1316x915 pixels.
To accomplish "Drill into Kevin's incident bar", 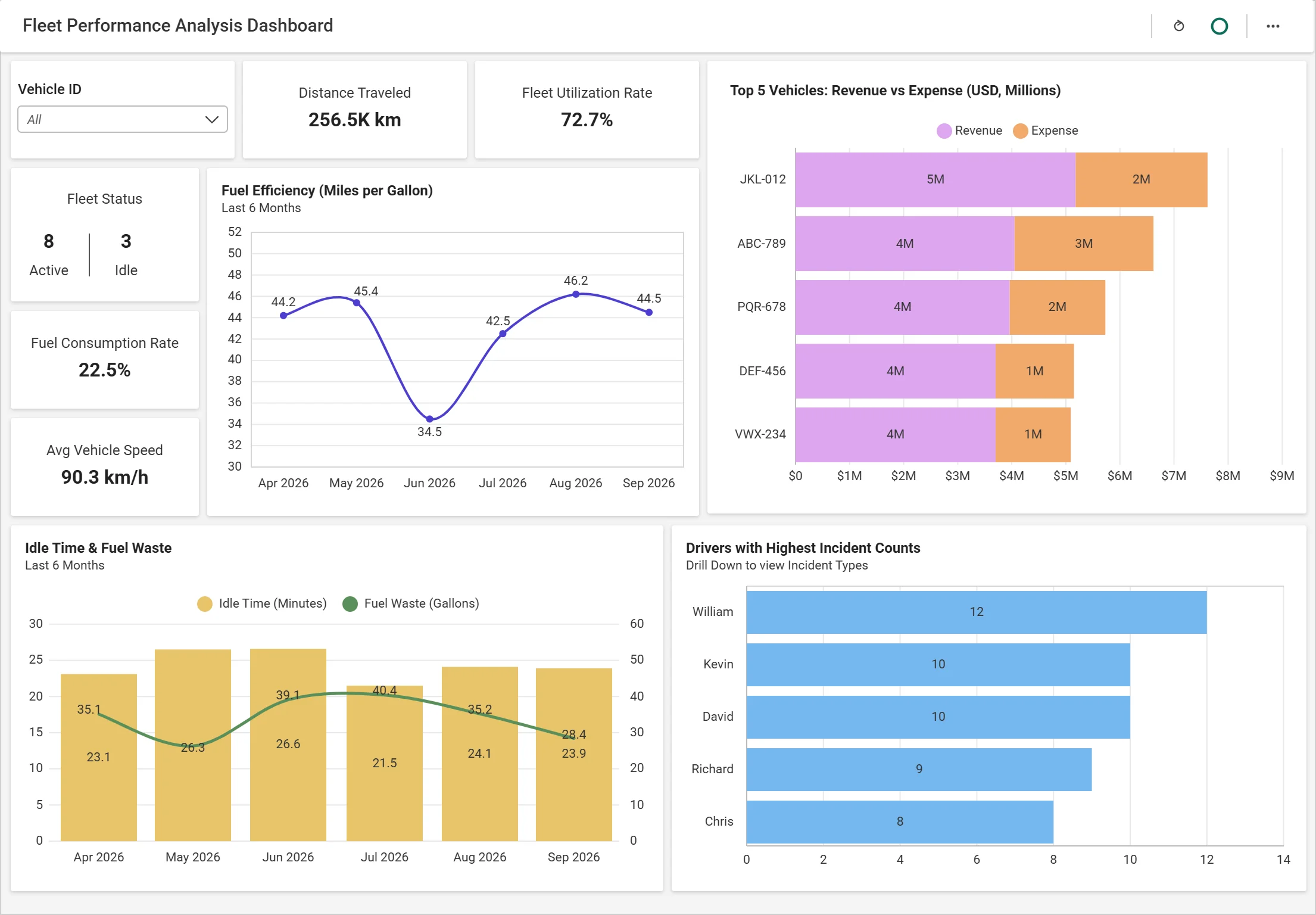I will coord(938,665).
